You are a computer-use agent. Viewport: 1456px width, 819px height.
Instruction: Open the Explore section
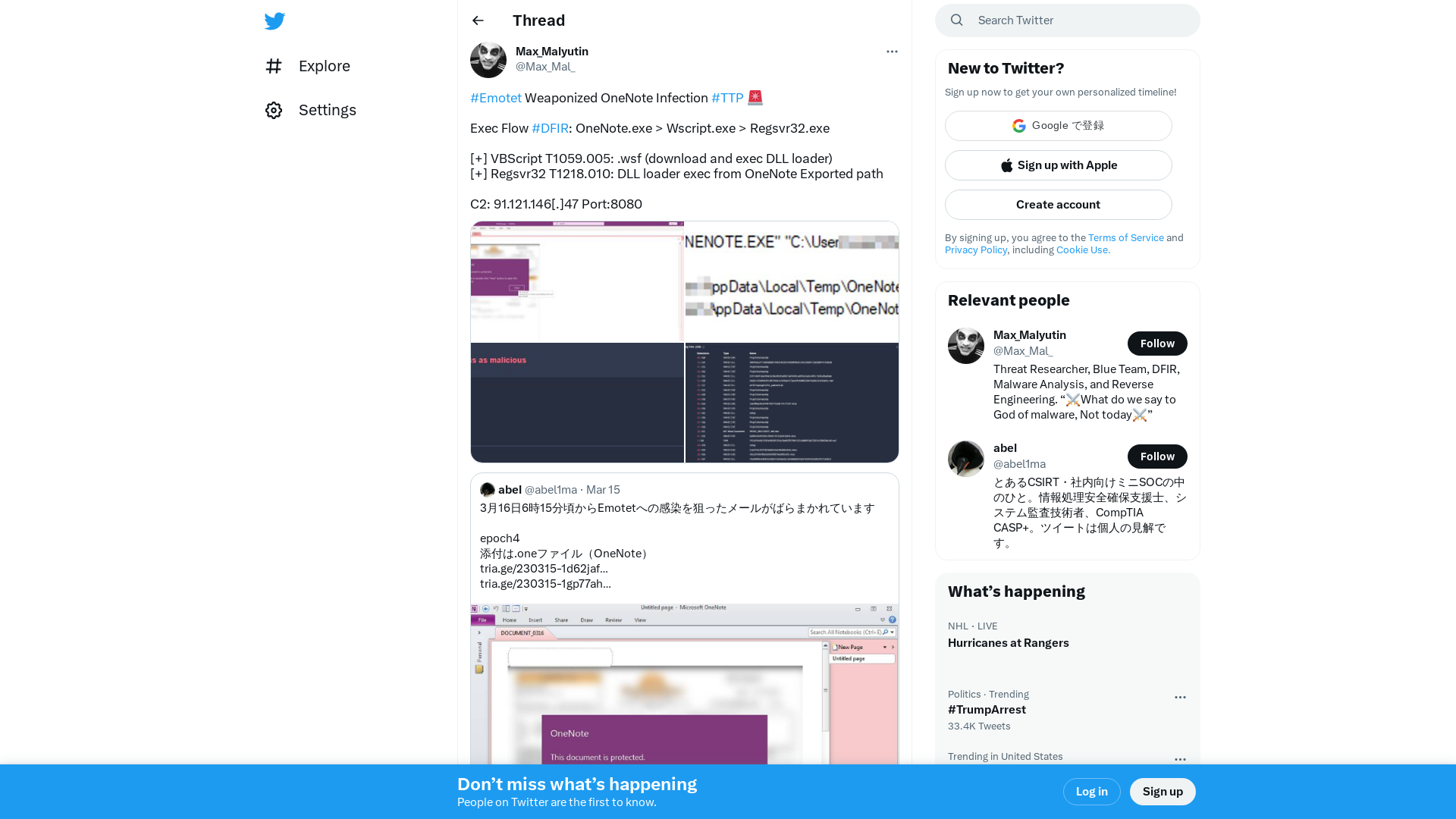pos(323,66)
